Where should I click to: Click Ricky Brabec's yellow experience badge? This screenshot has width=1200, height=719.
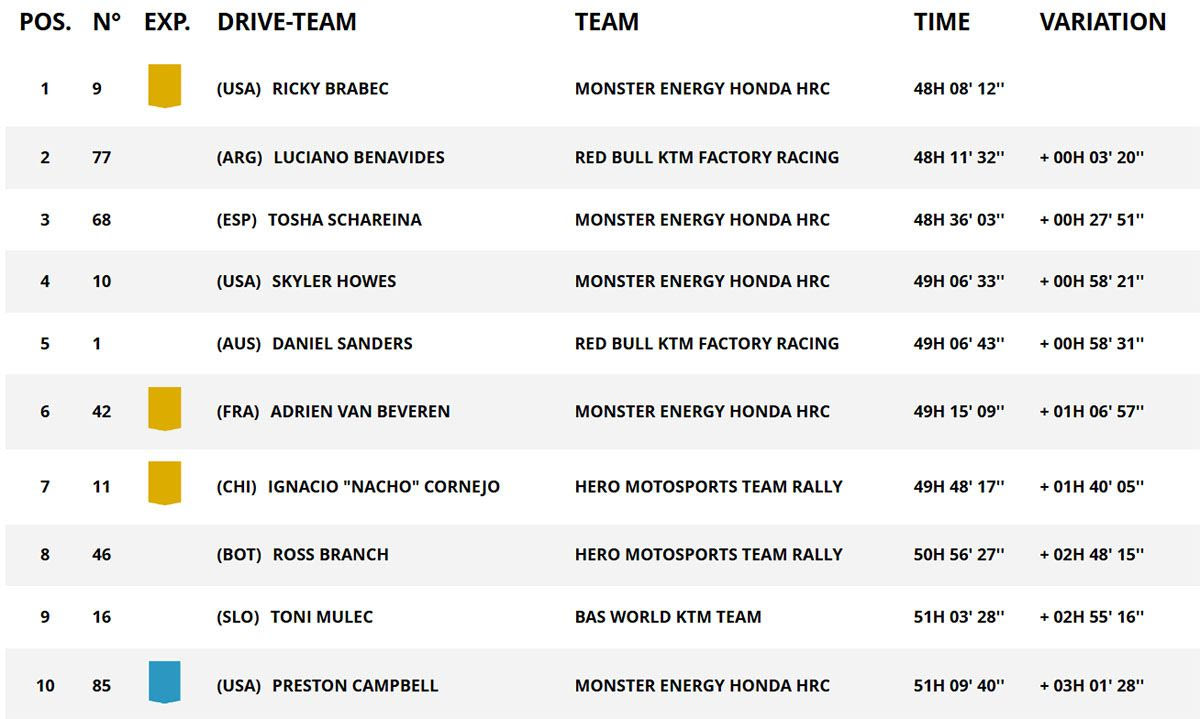(x=164, y=86)
